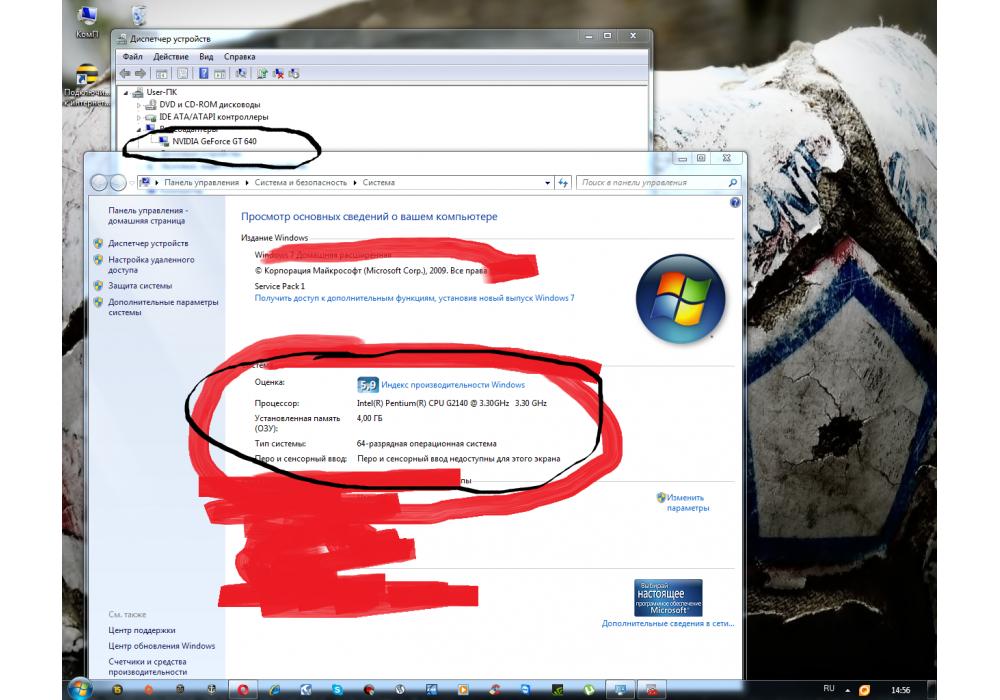Select the User-ПК tree root
Image resolution: width=1000 pixels, height=700 pixels.
tap(161, 92)
